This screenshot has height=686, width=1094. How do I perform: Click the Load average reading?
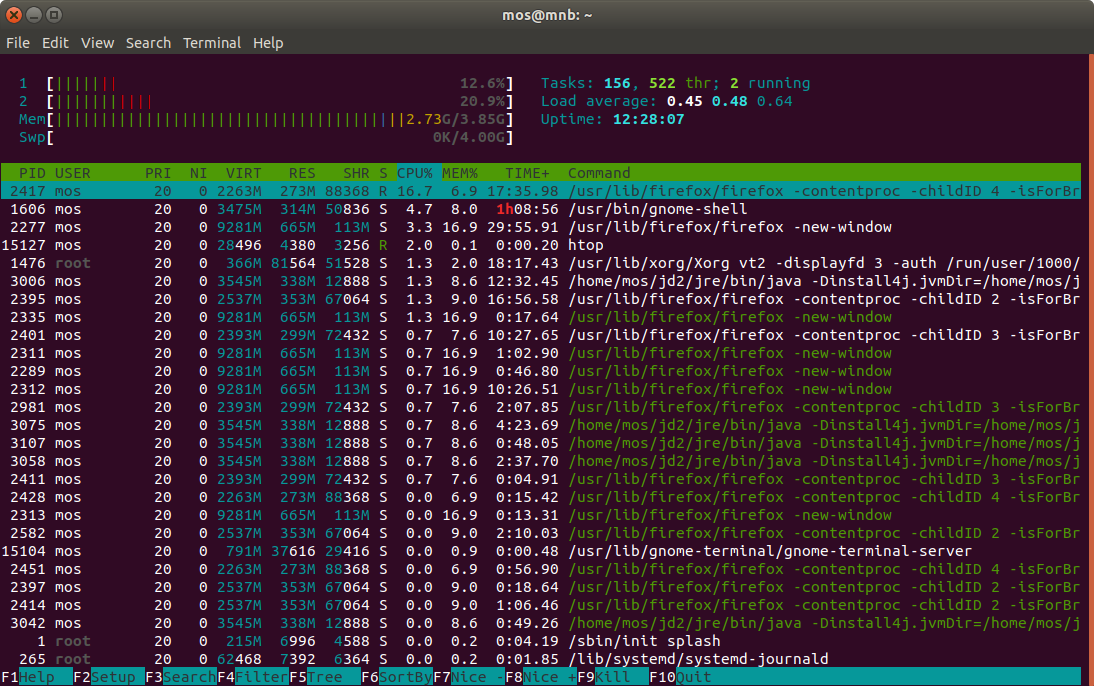(x=666, y=101)
